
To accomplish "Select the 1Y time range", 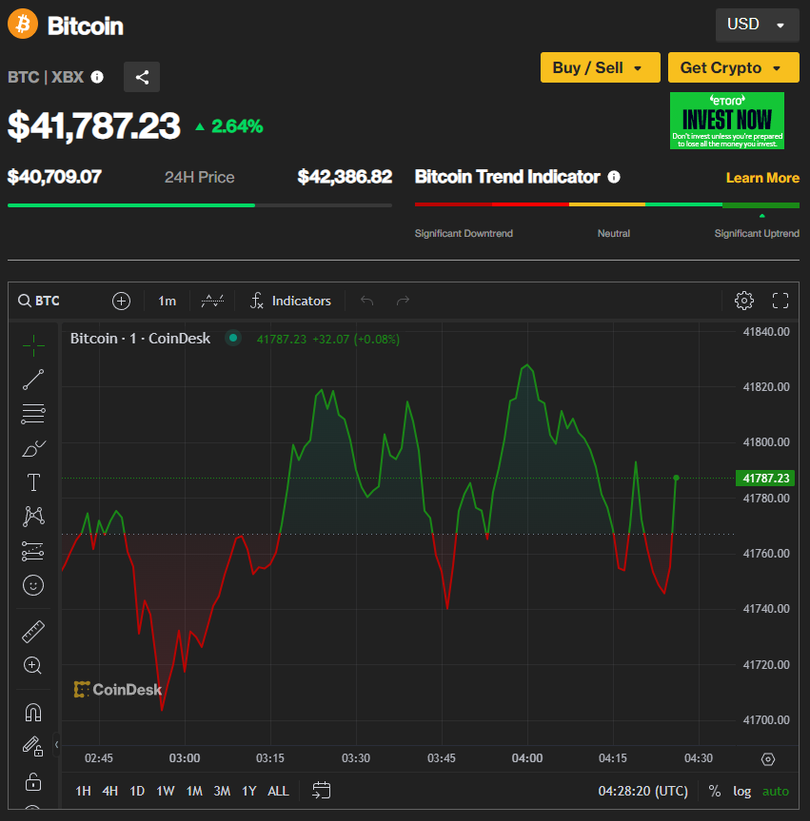I will [x=249, y=791].
